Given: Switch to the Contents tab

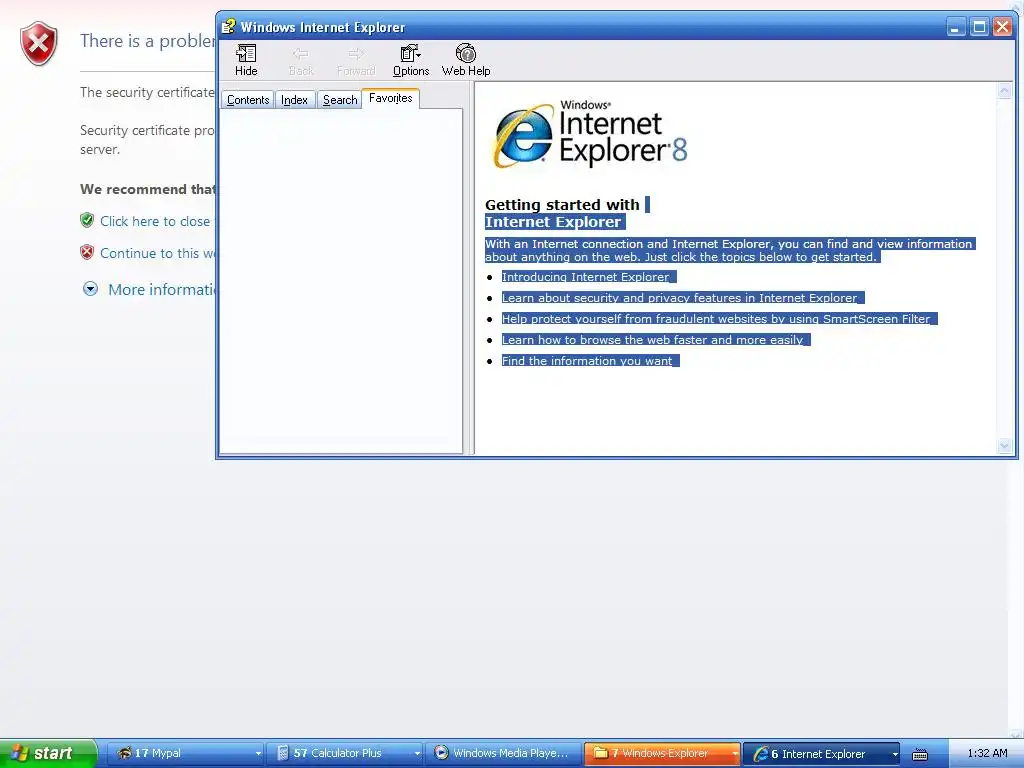Looking at the screenshot, I should pyautogui.click(x=248, y=100).
